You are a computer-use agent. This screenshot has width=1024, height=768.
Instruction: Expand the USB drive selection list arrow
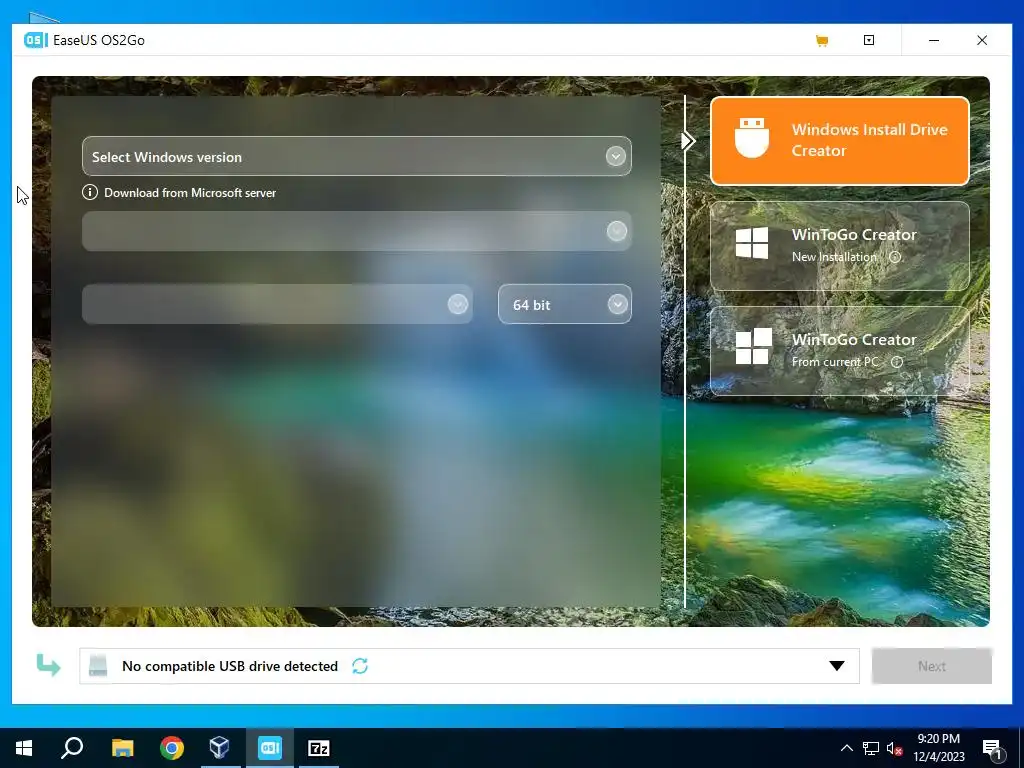[837, 665]
